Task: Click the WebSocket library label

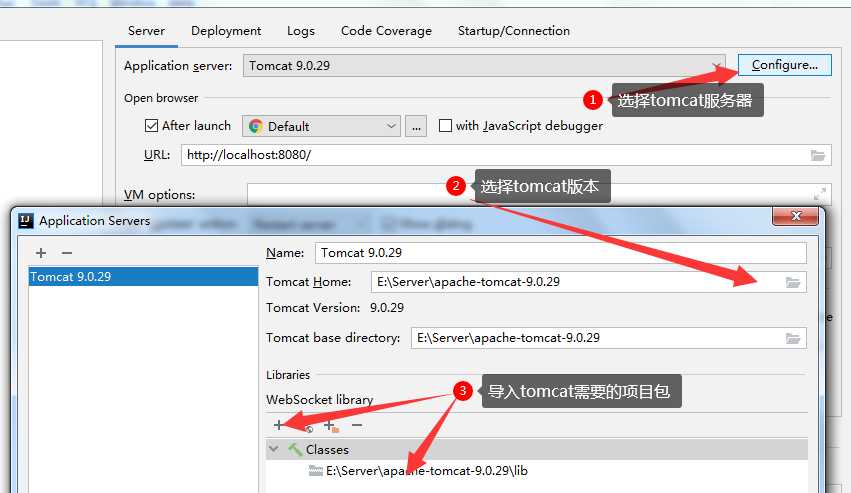Action: tap(320, 400)
